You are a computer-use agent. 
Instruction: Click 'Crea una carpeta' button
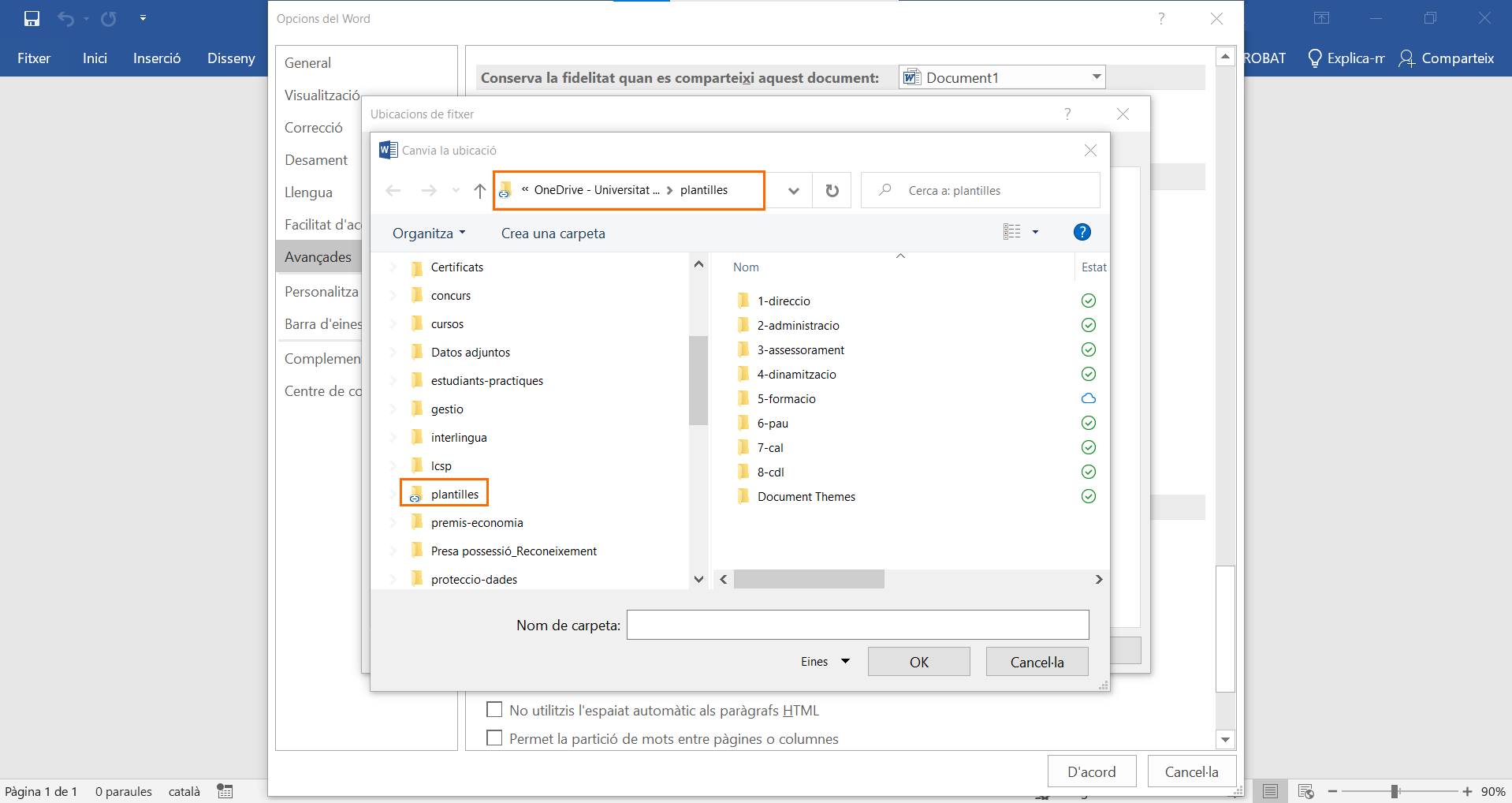coord(553,233)
